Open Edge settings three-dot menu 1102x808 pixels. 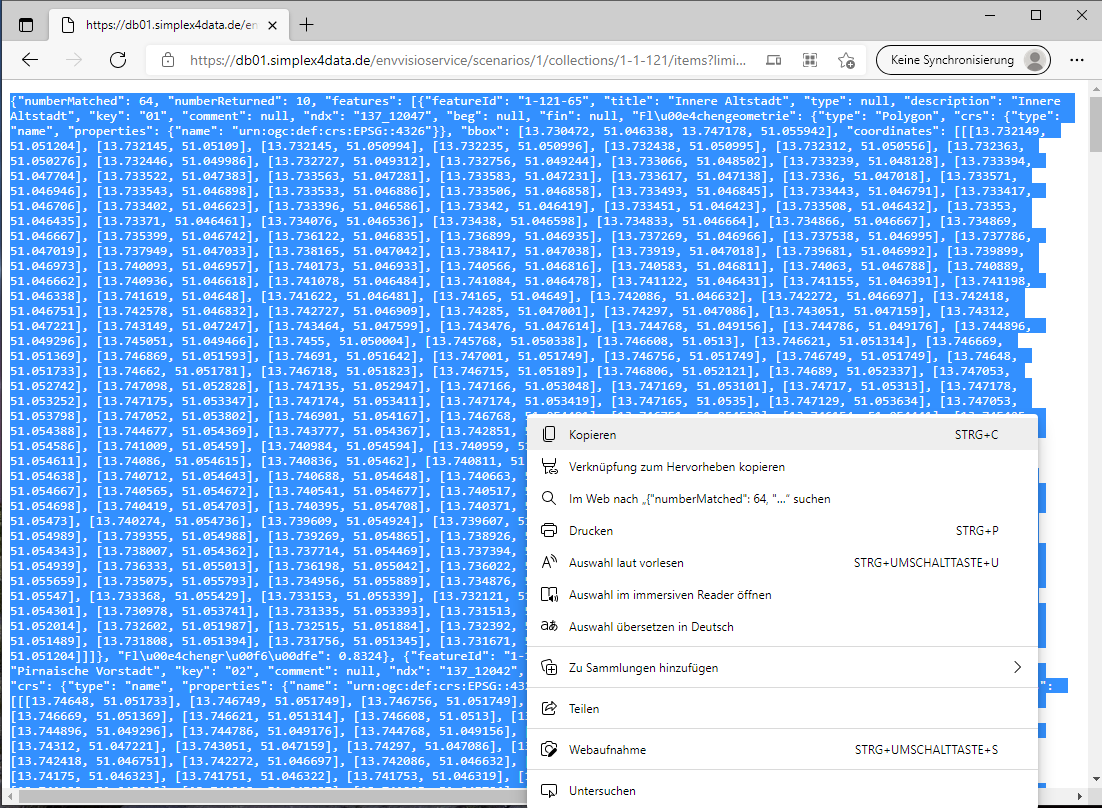[1076, 60]
